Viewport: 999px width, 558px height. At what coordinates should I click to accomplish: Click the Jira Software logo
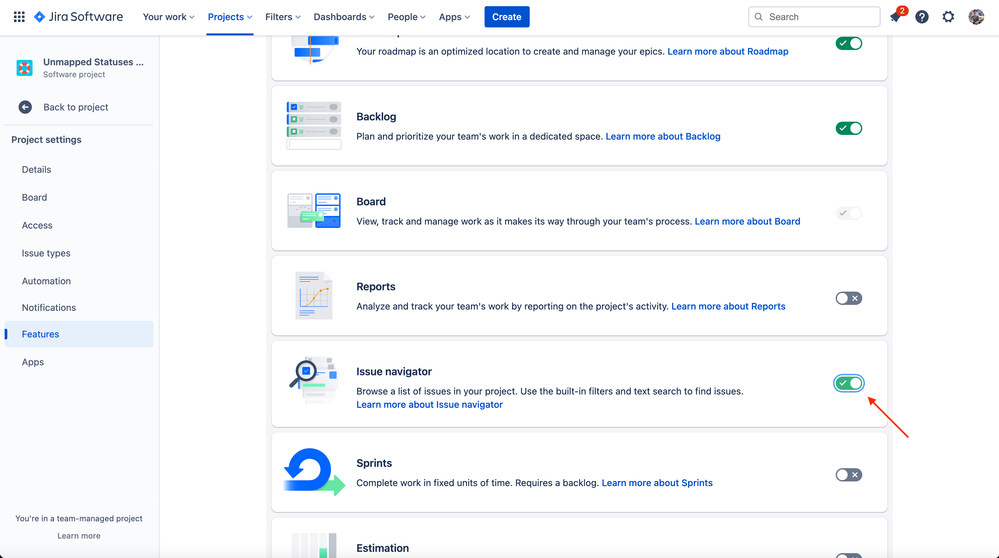78,17
